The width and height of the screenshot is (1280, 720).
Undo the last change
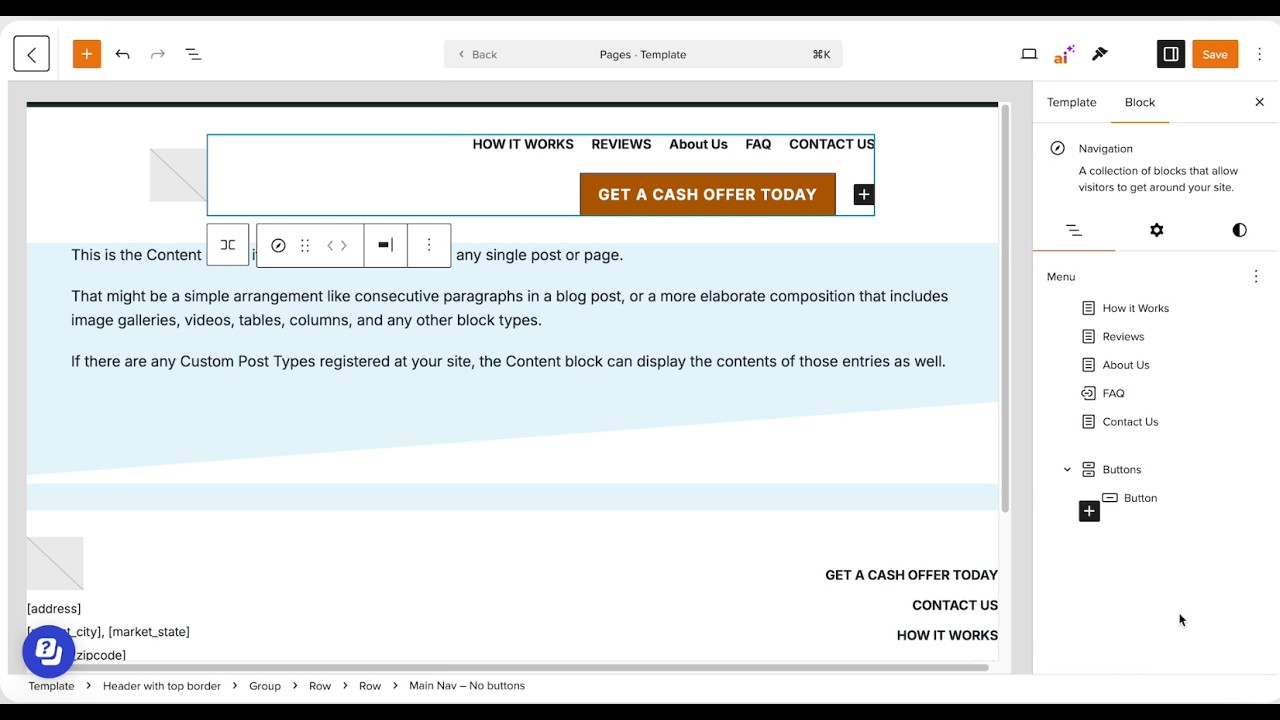122,54
